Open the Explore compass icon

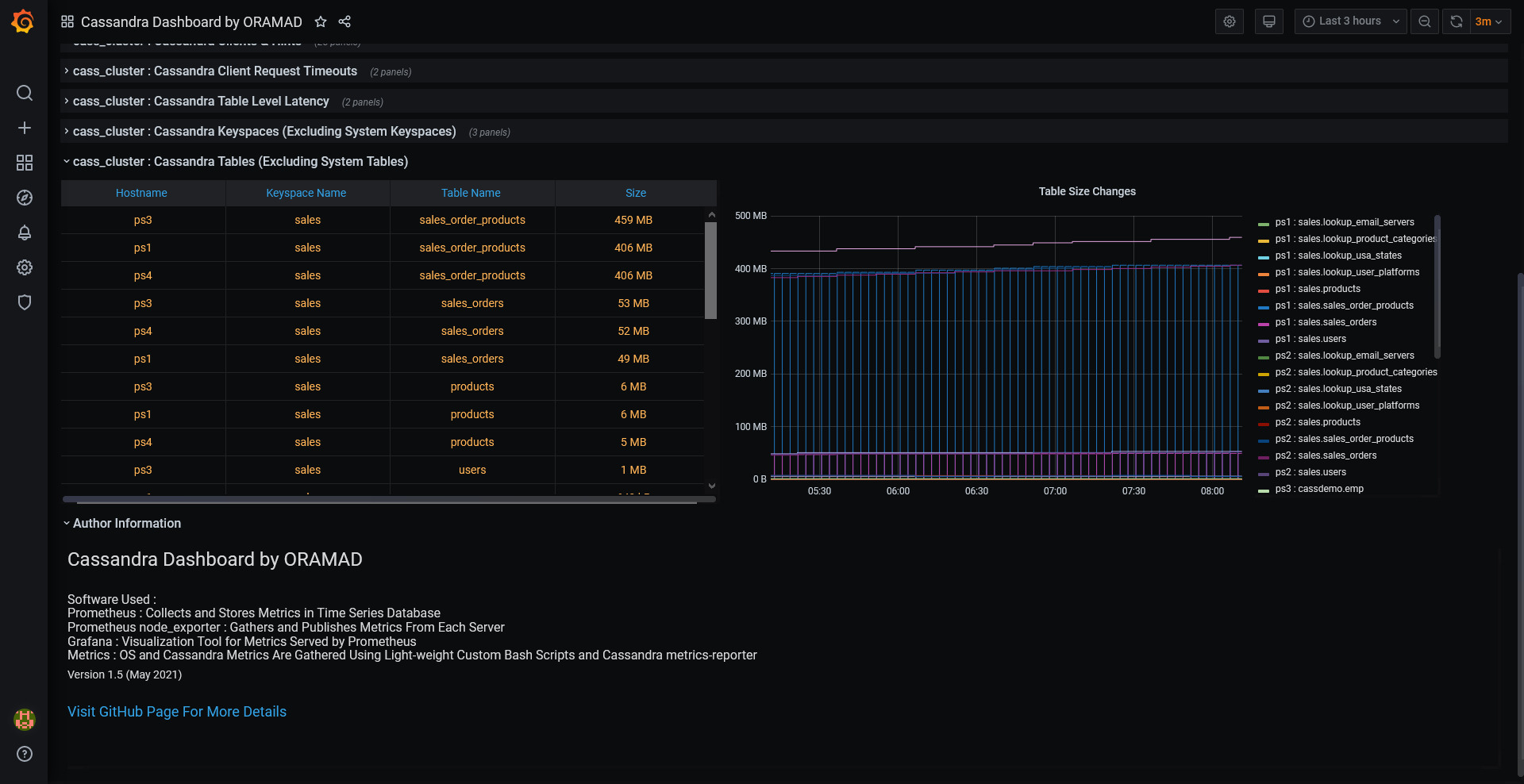click(25, 198)
